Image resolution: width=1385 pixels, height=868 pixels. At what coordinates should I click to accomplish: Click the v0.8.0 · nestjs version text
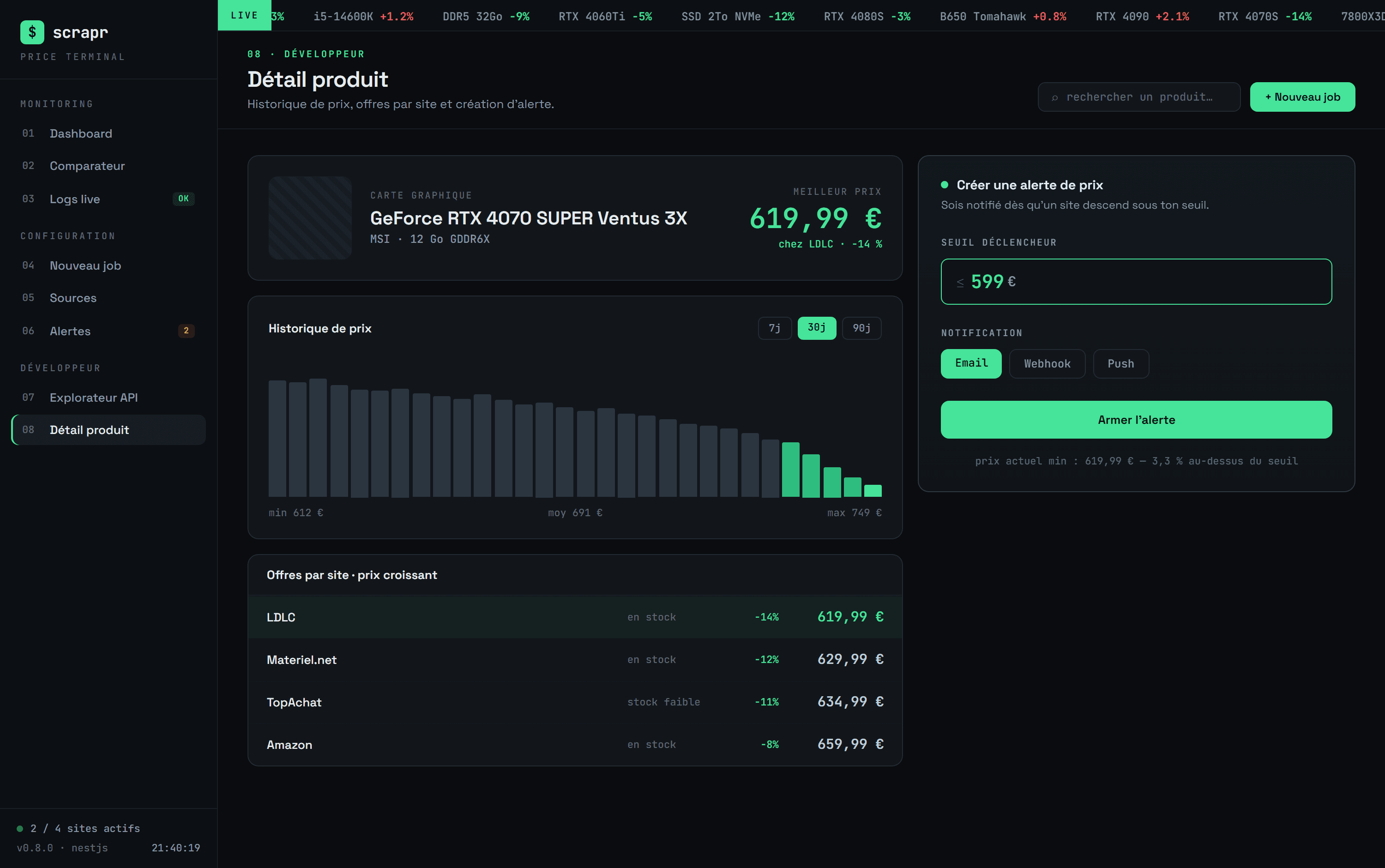[x=63, y=848]
